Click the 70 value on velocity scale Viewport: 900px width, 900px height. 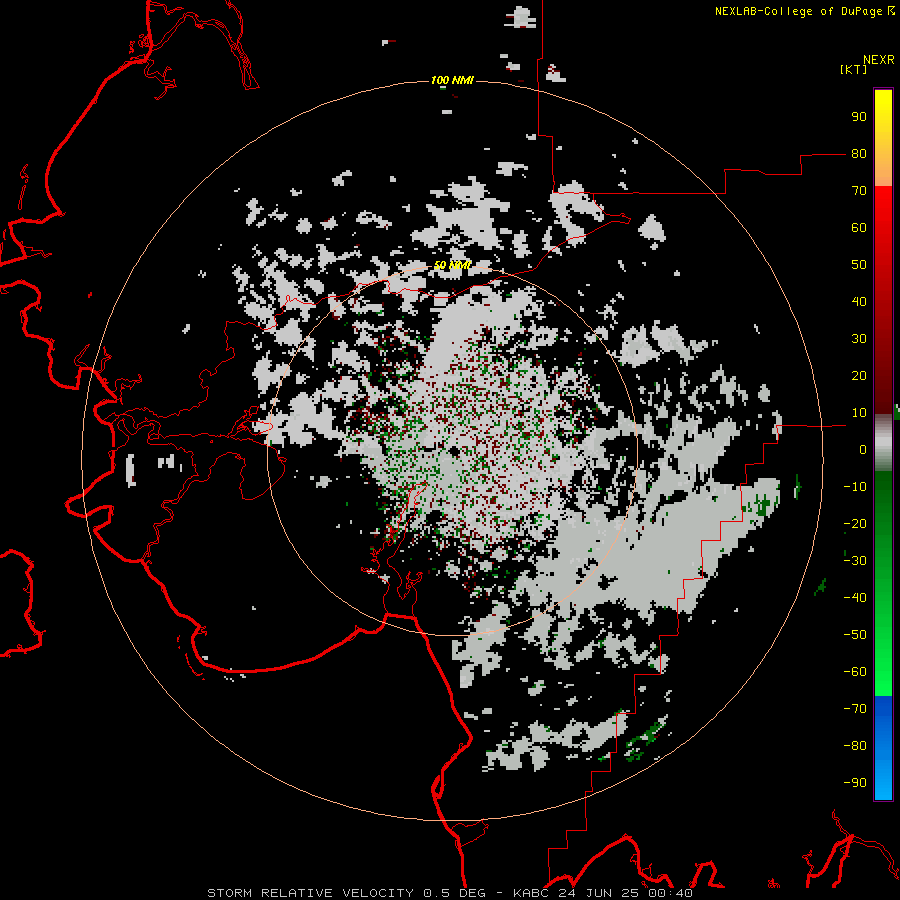859,191
